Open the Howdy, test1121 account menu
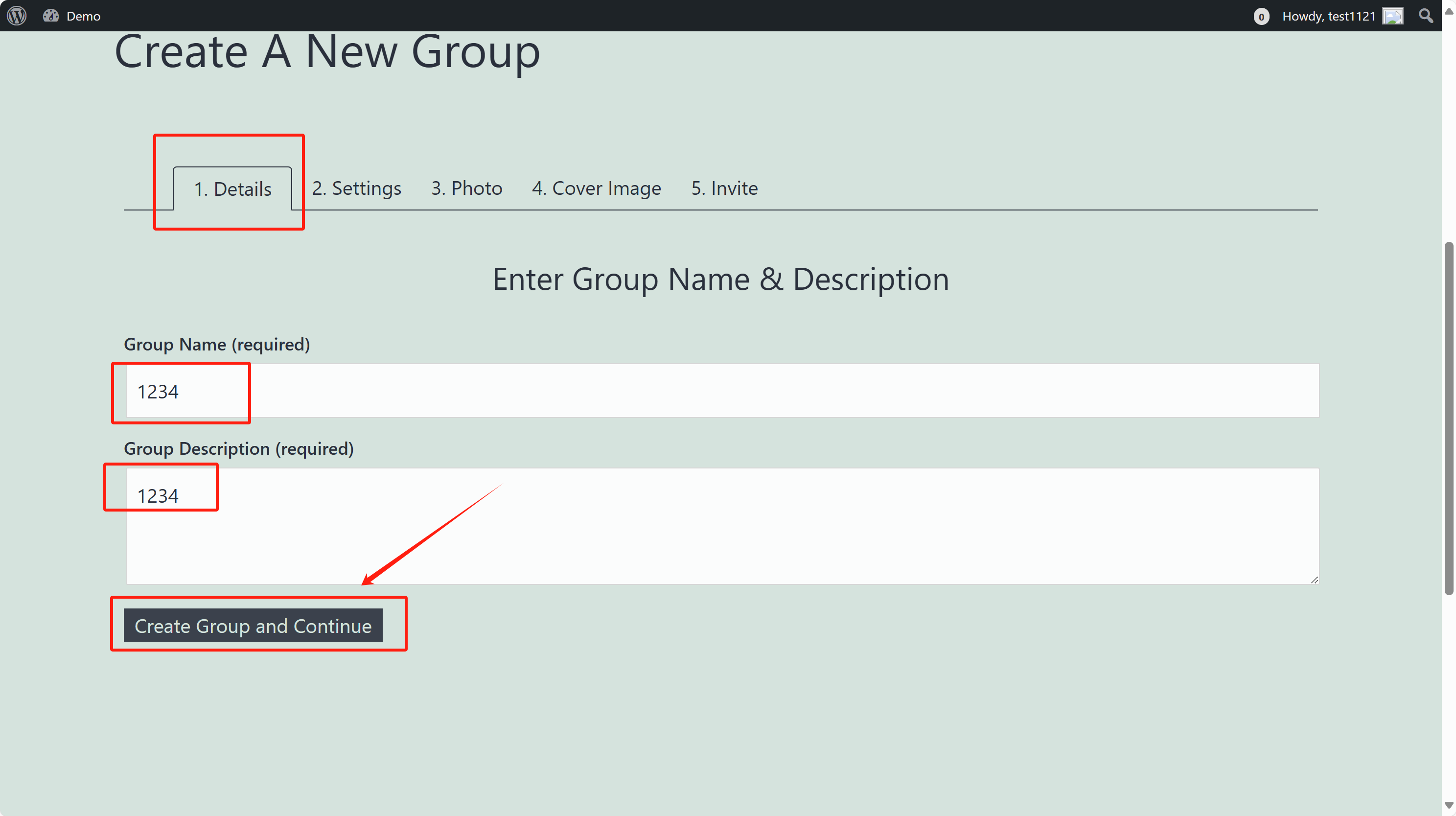 point(1328,16)
